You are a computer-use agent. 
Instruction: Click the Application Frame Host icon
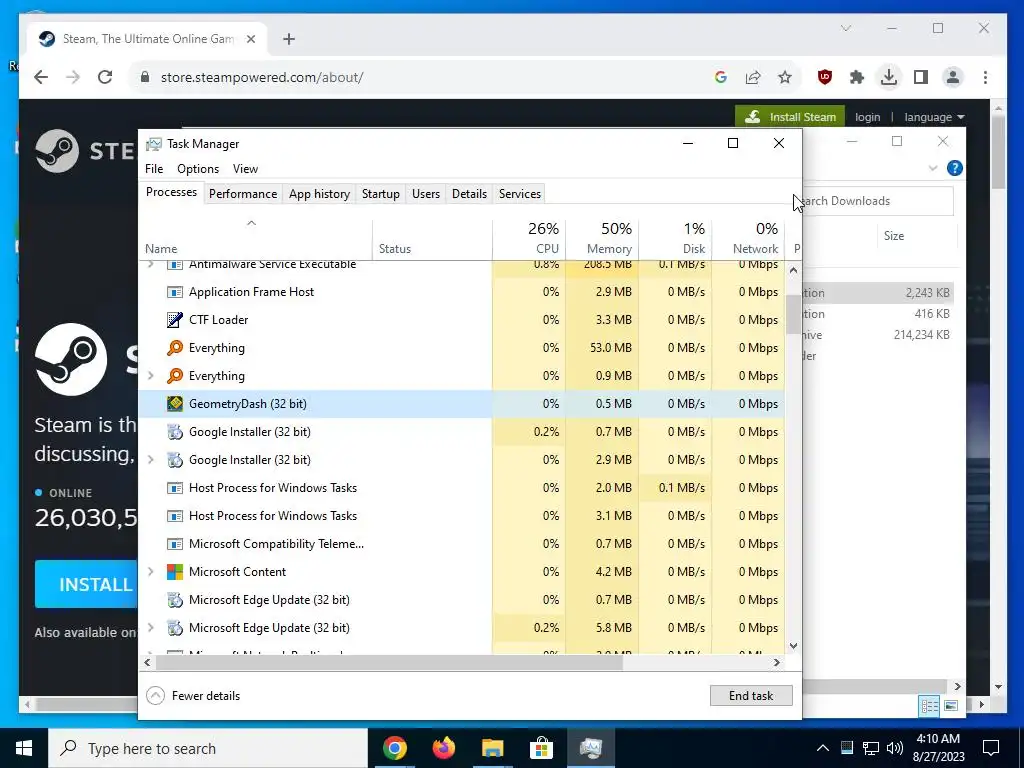tap(174, 292)
